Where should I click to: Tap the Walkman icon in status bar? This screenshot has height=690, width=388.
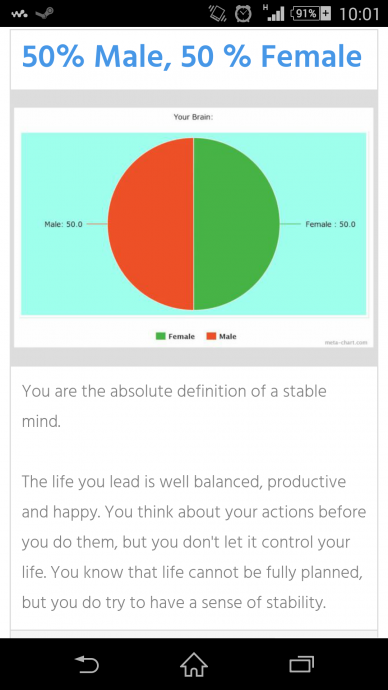(x=18, y=14)
